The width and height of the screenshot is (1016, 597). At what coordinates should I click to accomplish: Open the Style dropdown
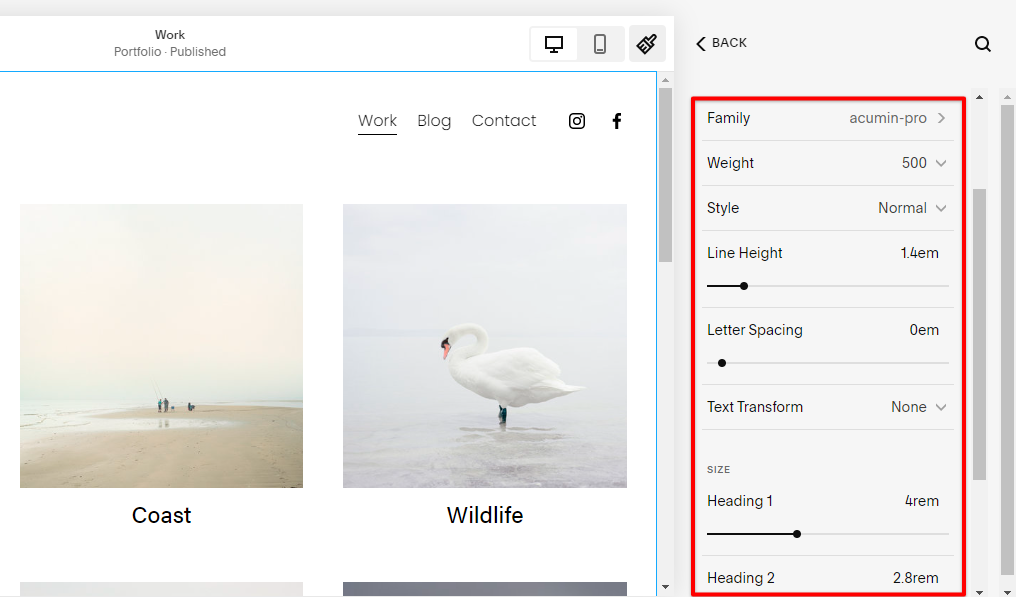pos(912,208)
